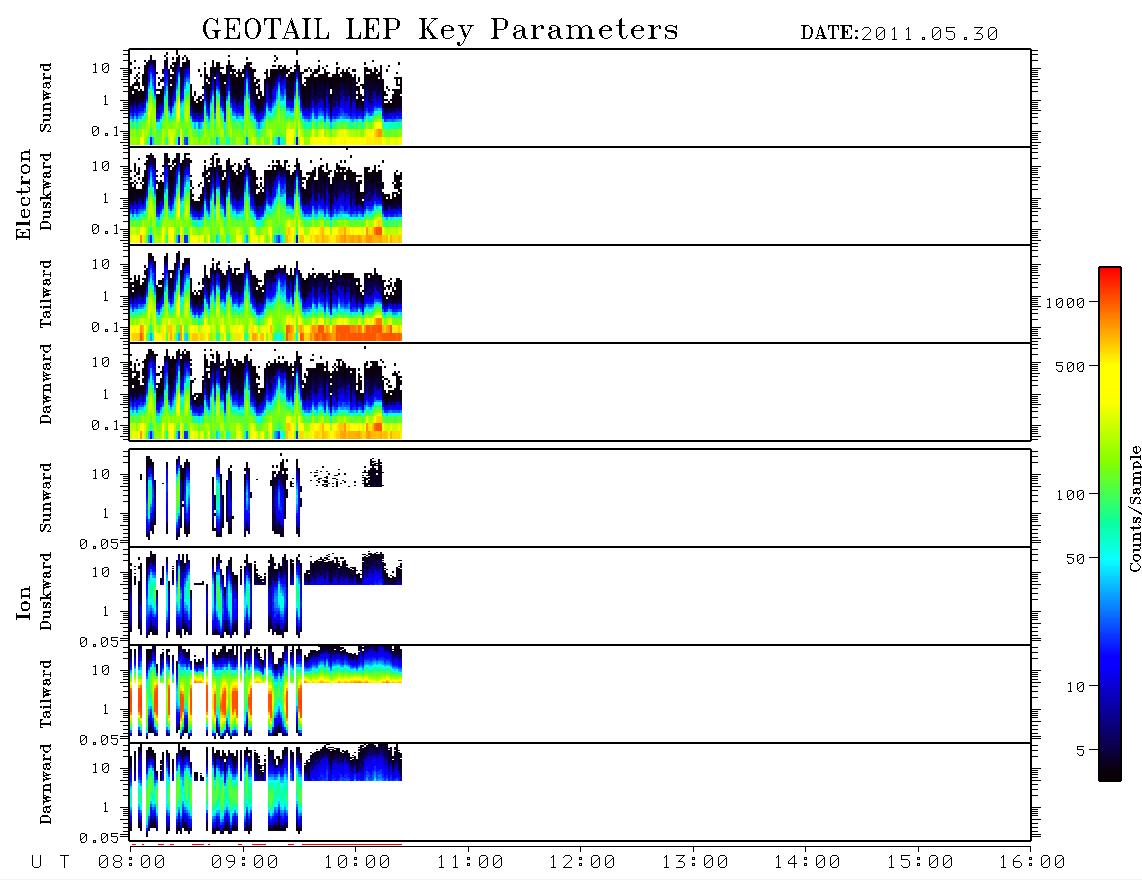Click the 1000 colorbar tick label
Image resolution: width=1142 pixels, height=880 pixels.
click(x=1065, y=303)
